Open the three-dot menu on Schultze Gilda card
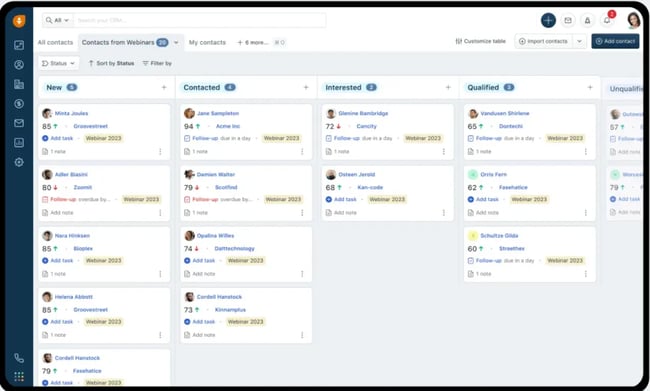Screen dimensions: 650x391 tap(586, 274)
